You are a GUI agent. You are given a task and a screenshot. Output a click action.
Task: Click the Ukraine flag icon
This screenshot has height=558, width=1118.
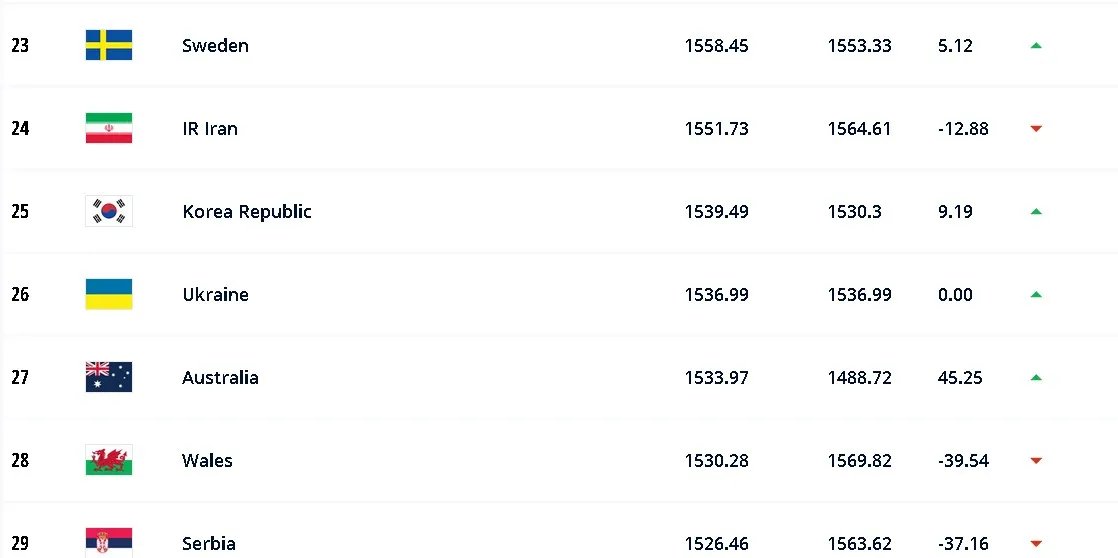pos(108,294)
